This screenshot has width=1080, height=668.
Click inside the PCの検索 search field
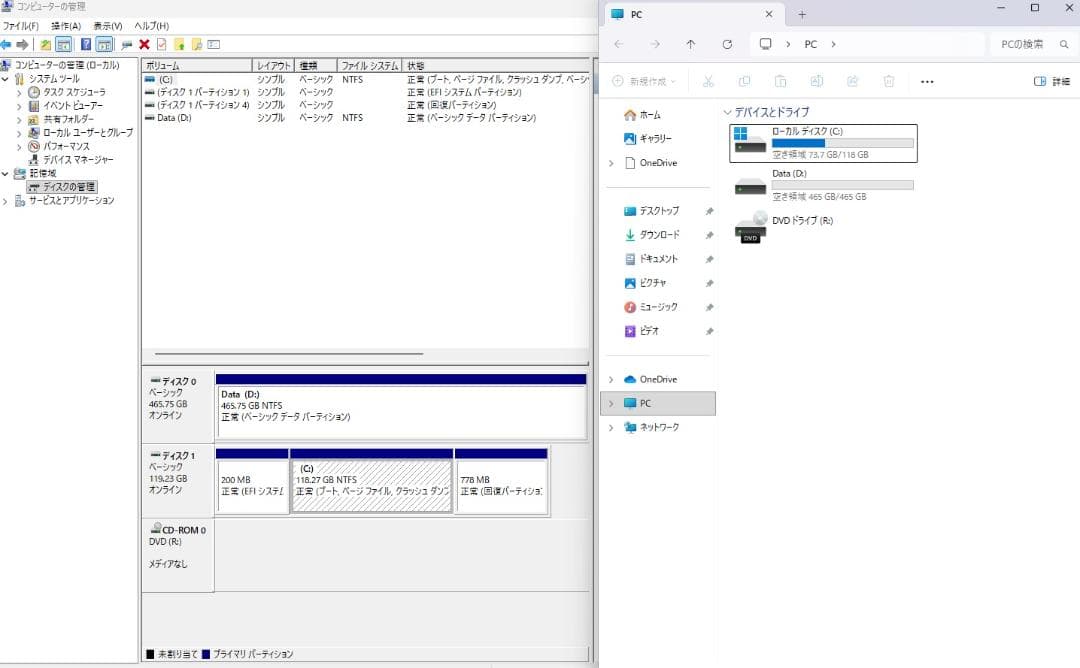pyautogui.click(x=1022, y=44)
